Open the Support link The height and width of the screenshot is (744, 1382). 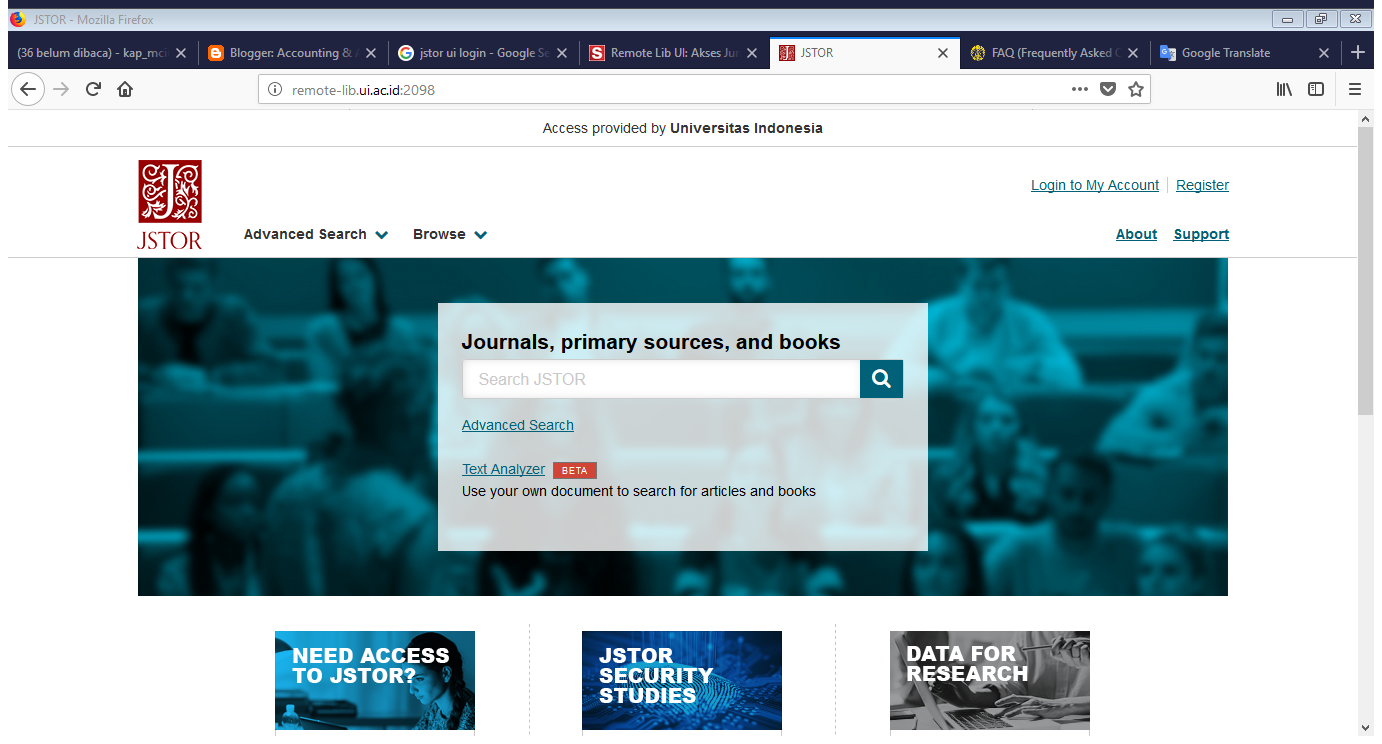point(1201,234)
